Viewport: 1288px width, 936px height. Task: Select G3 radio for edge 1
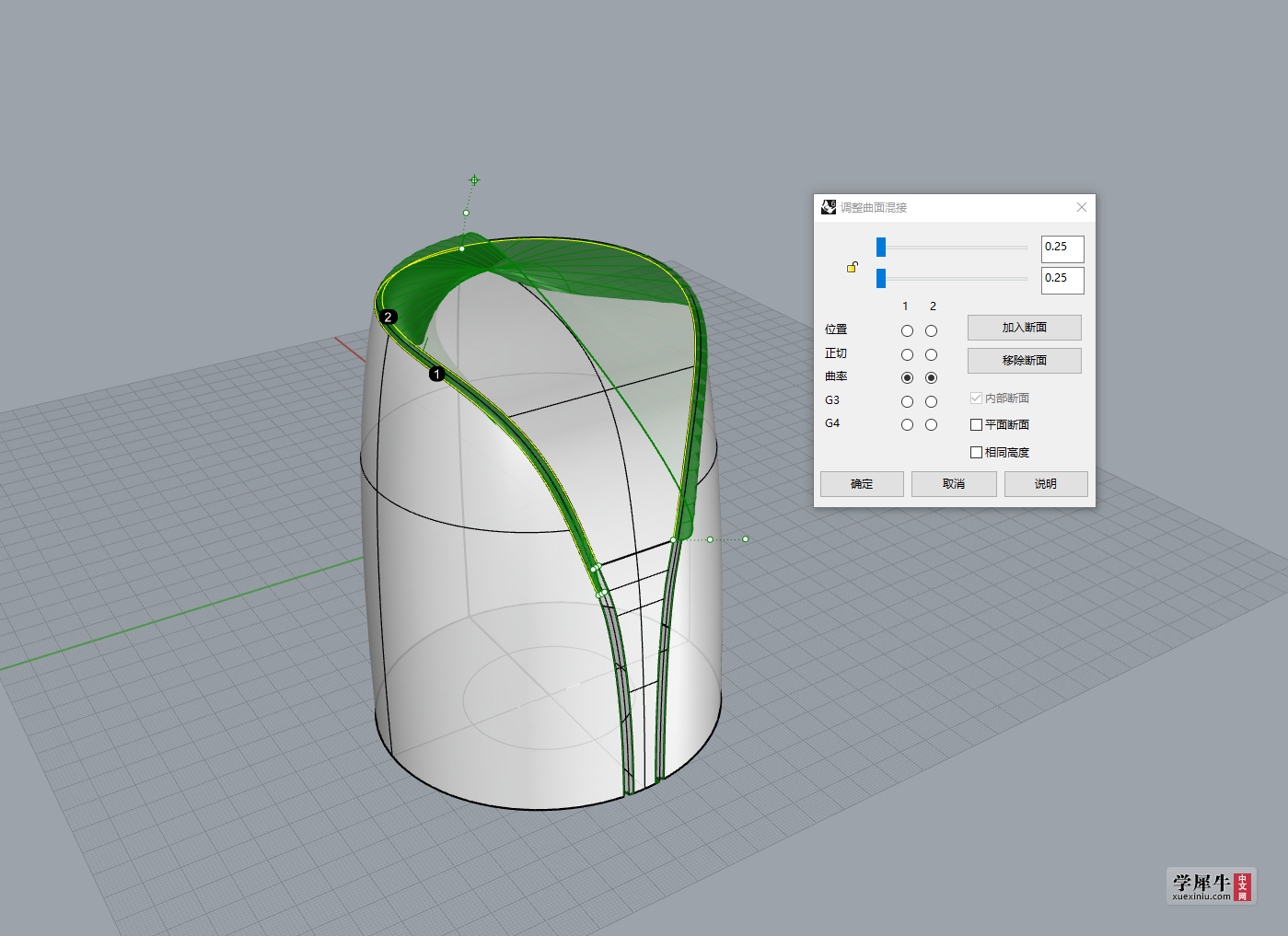tap(907, 401)
